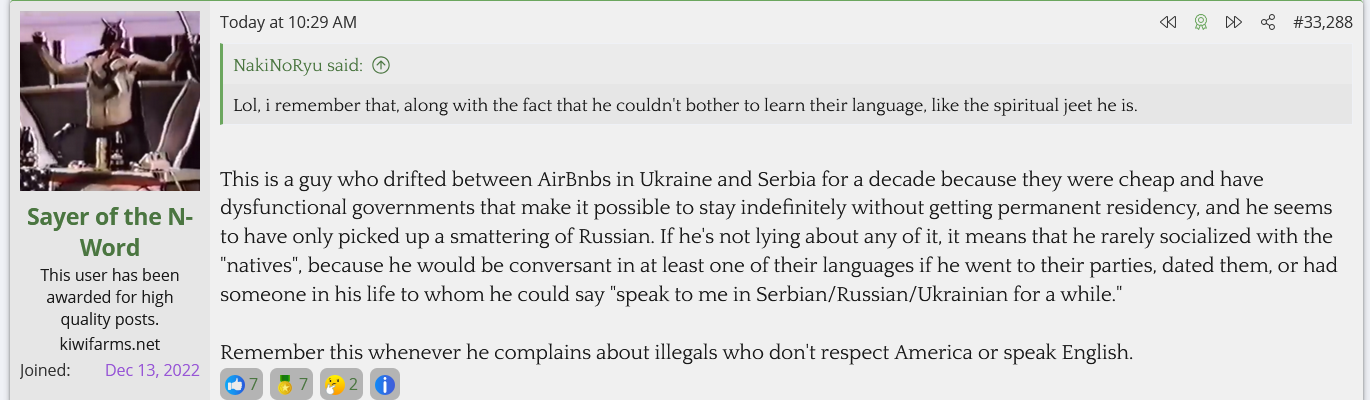Click the join date Dec 13, 2022
Screen dimensions: 1370x400
click(152, 370)
